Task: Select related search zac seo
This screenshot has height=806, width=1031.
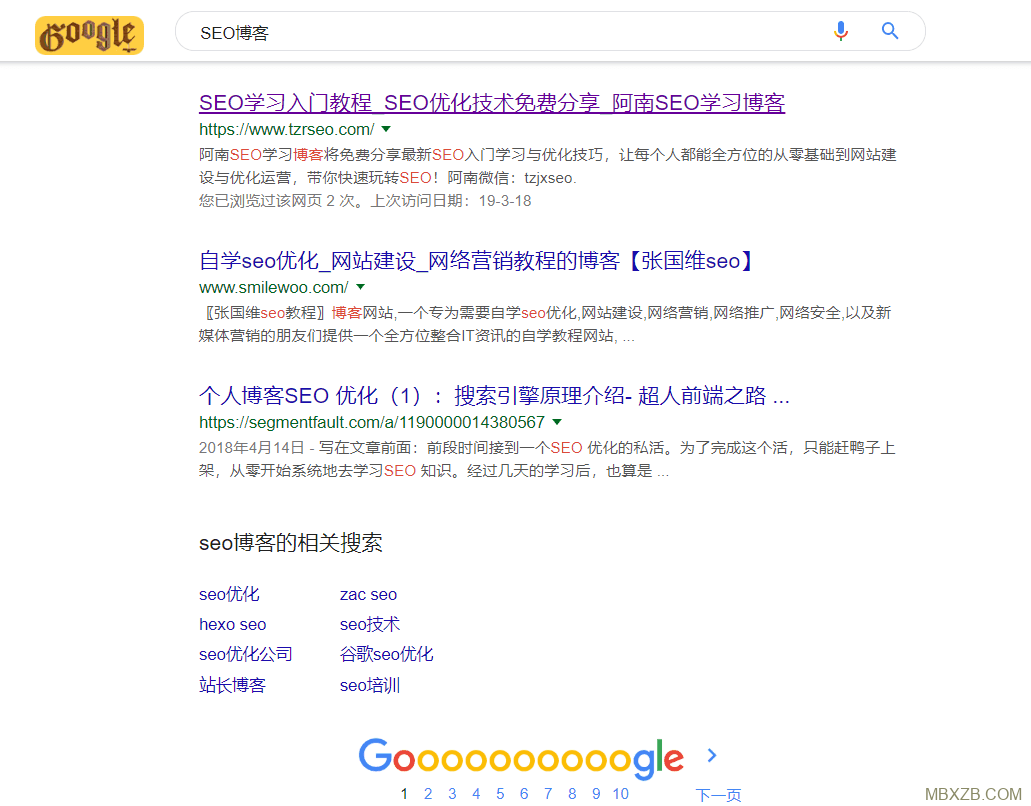Action: click(x=368, y=594)
